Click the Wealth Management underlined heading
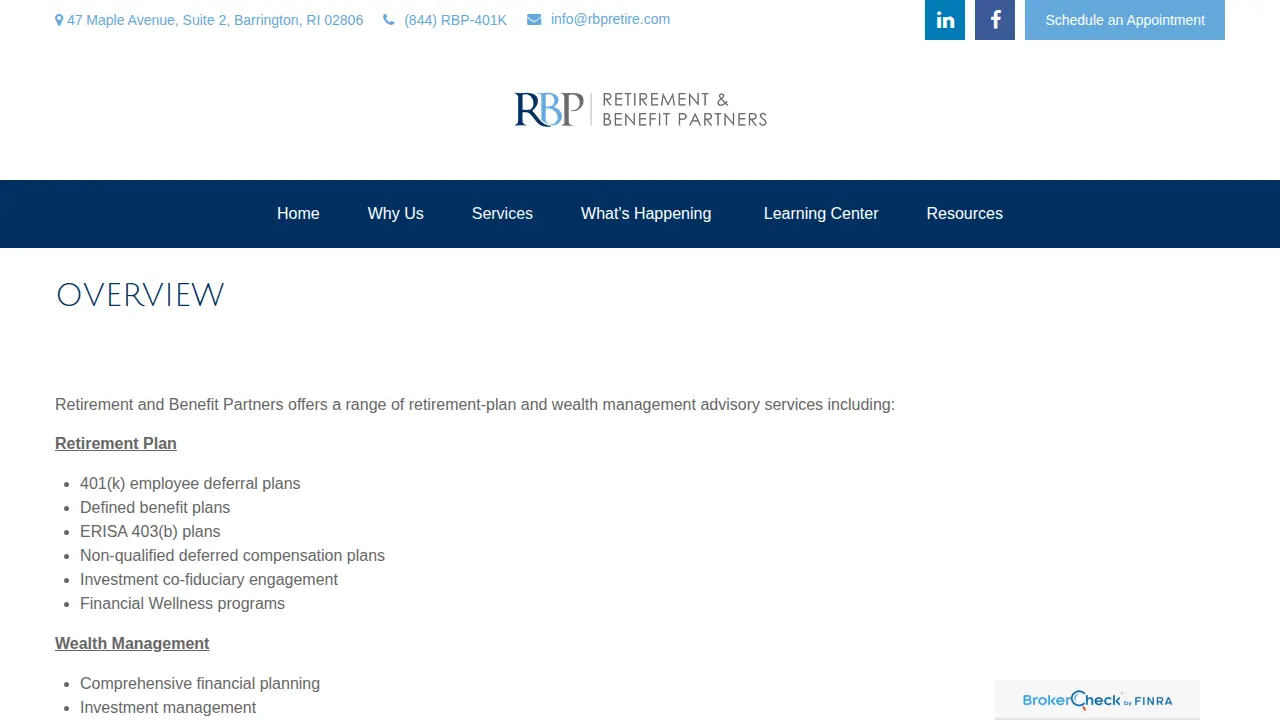Image resolution: width=1280 pixels, height=720 pixels. point(132,644)
